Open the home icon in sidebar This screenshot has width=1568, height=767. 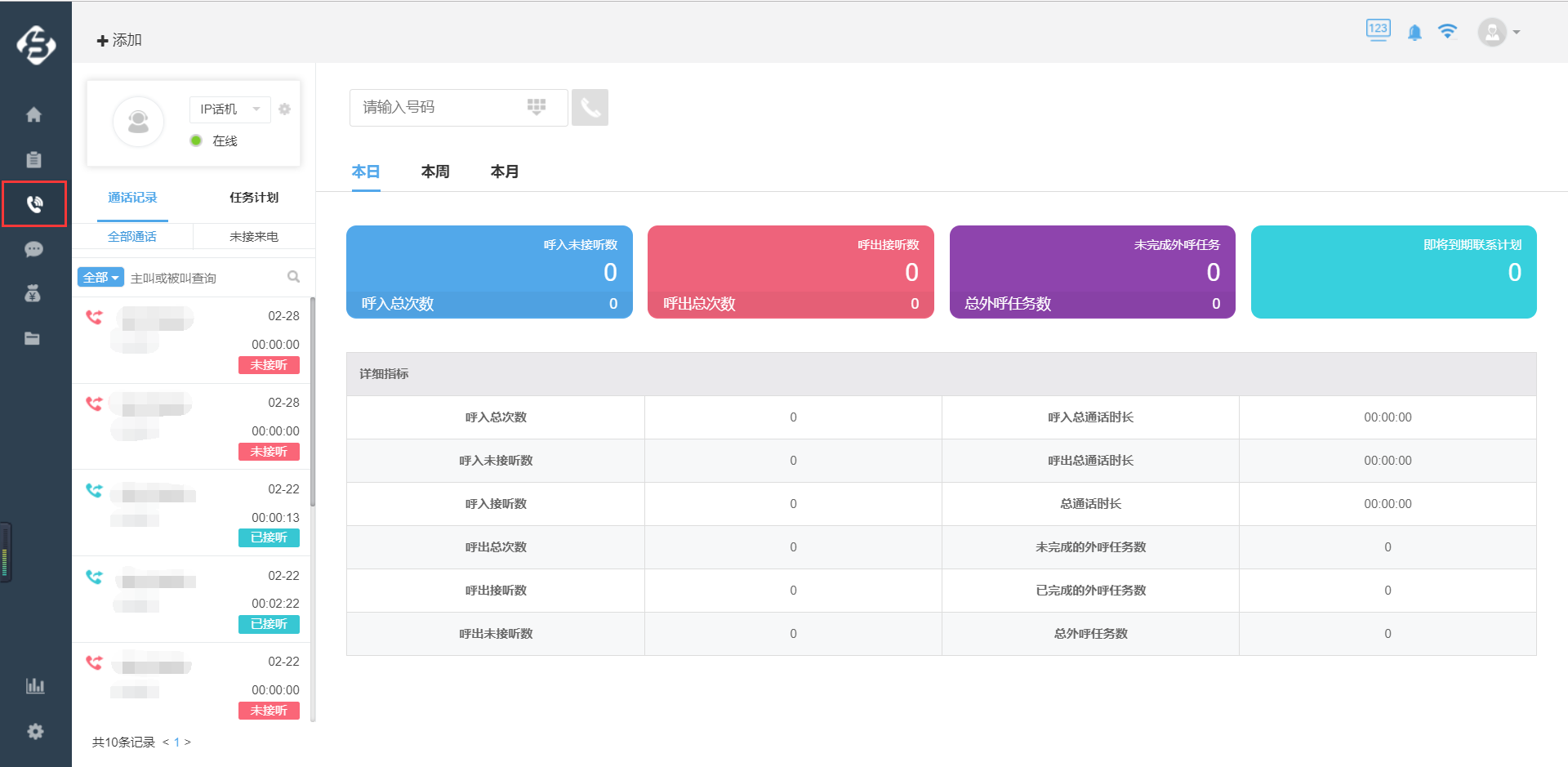[x=33, y=114]
